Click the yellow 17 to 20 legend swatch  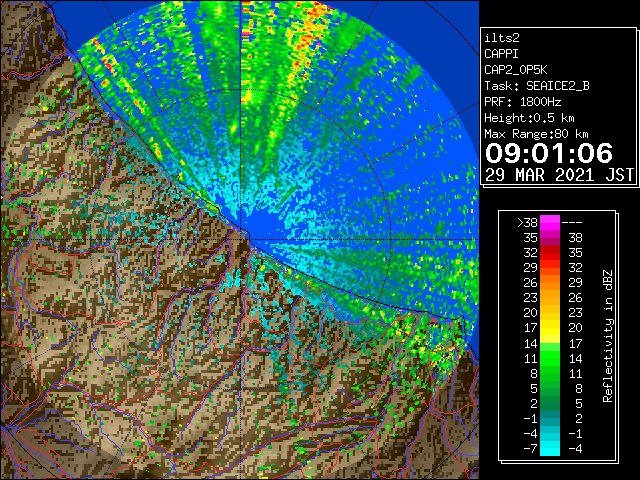tap(550, 328)
